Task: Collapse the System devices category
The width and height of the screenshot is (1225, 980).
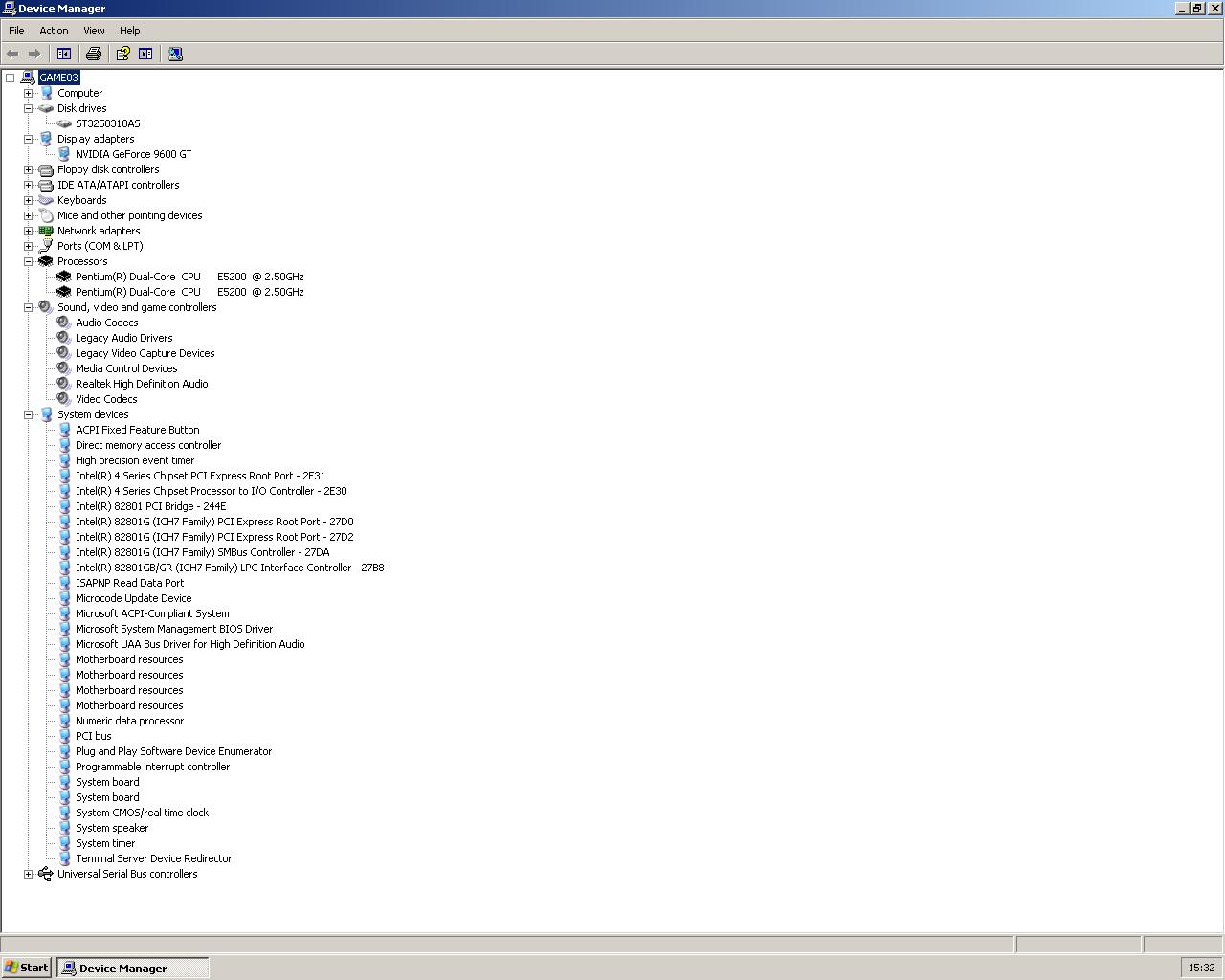Action: (29, 414)
